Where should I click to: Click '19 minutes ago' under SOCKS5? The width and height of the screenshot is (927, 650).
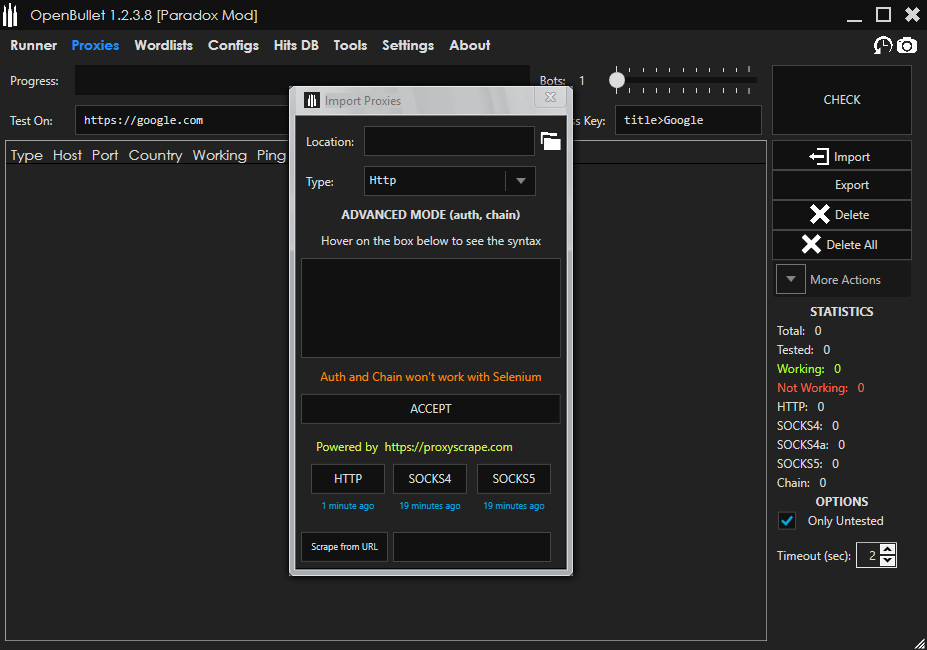[514, 506]
